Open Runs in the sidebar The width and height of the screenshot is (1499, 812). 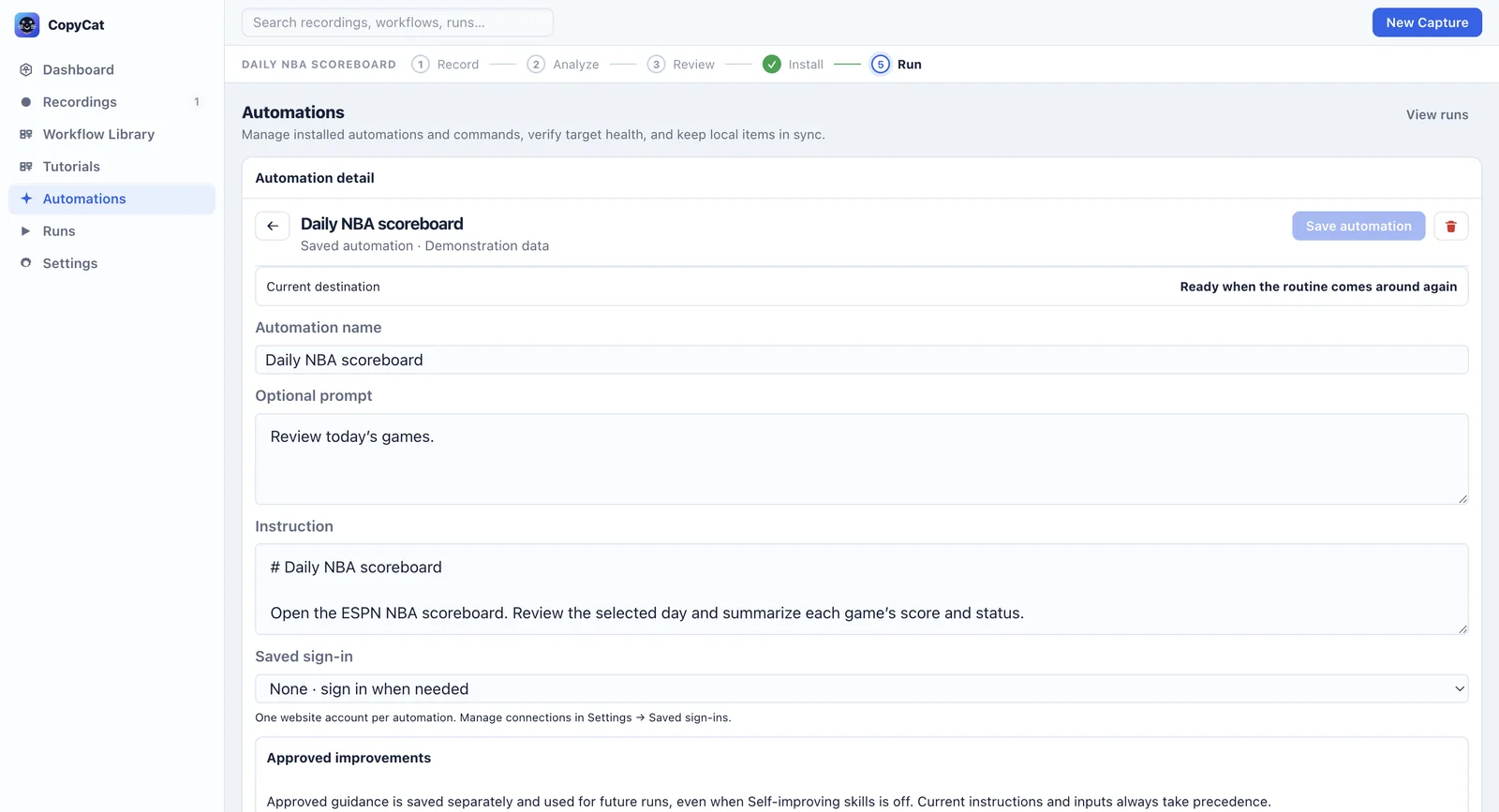111,231
